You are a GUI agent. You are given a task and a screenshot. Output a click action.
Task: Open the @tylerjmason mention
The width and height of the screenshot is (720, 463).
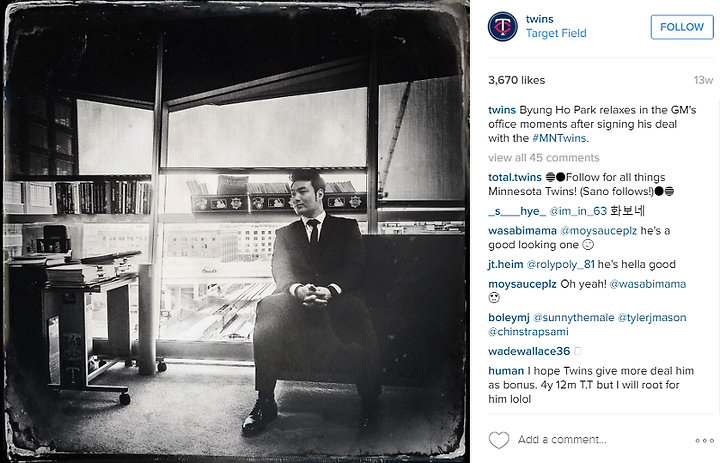coord(652,318)
